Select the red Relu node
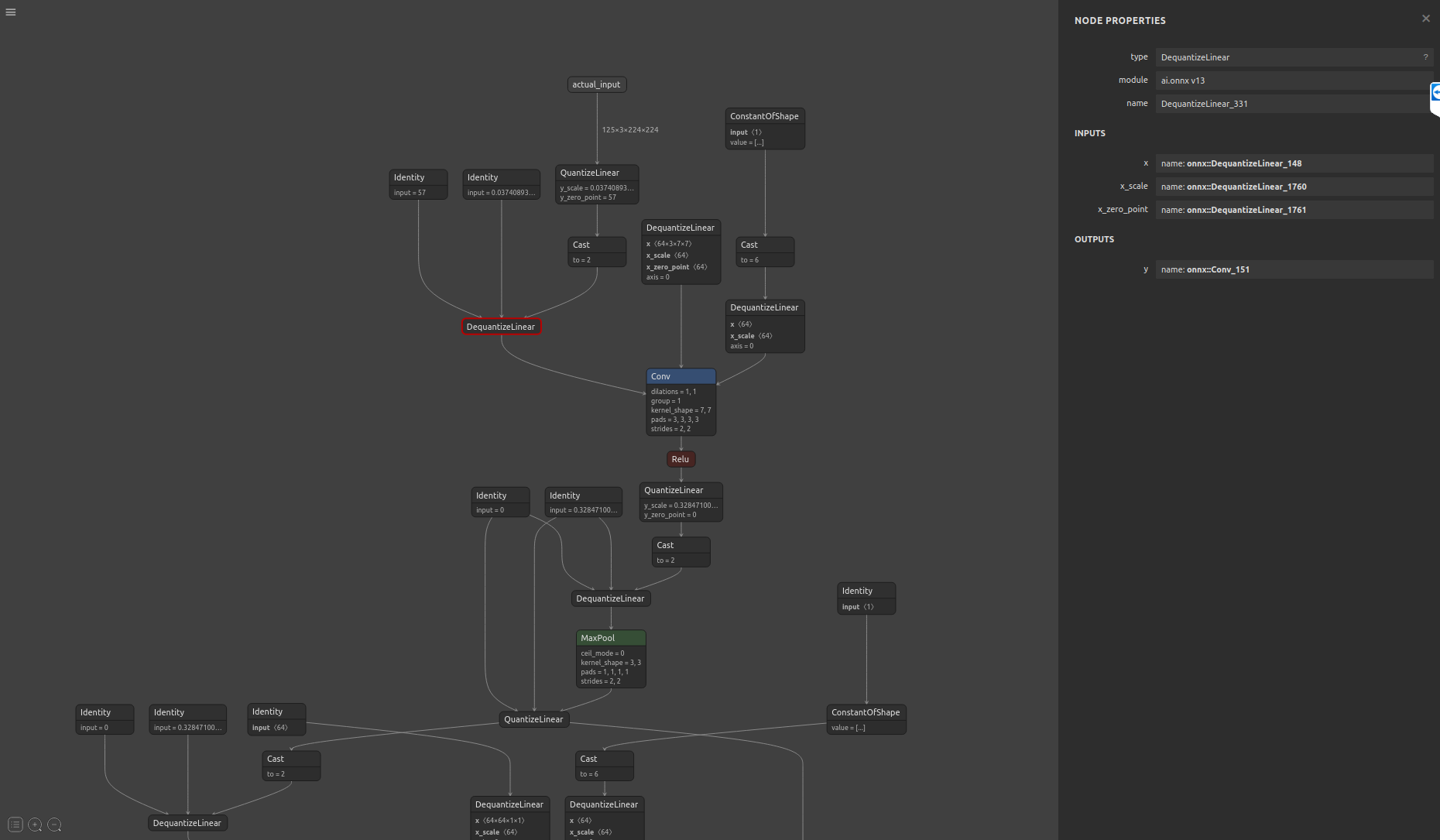This screenshot has height=840, width=1440. click(x=681, y=459)
